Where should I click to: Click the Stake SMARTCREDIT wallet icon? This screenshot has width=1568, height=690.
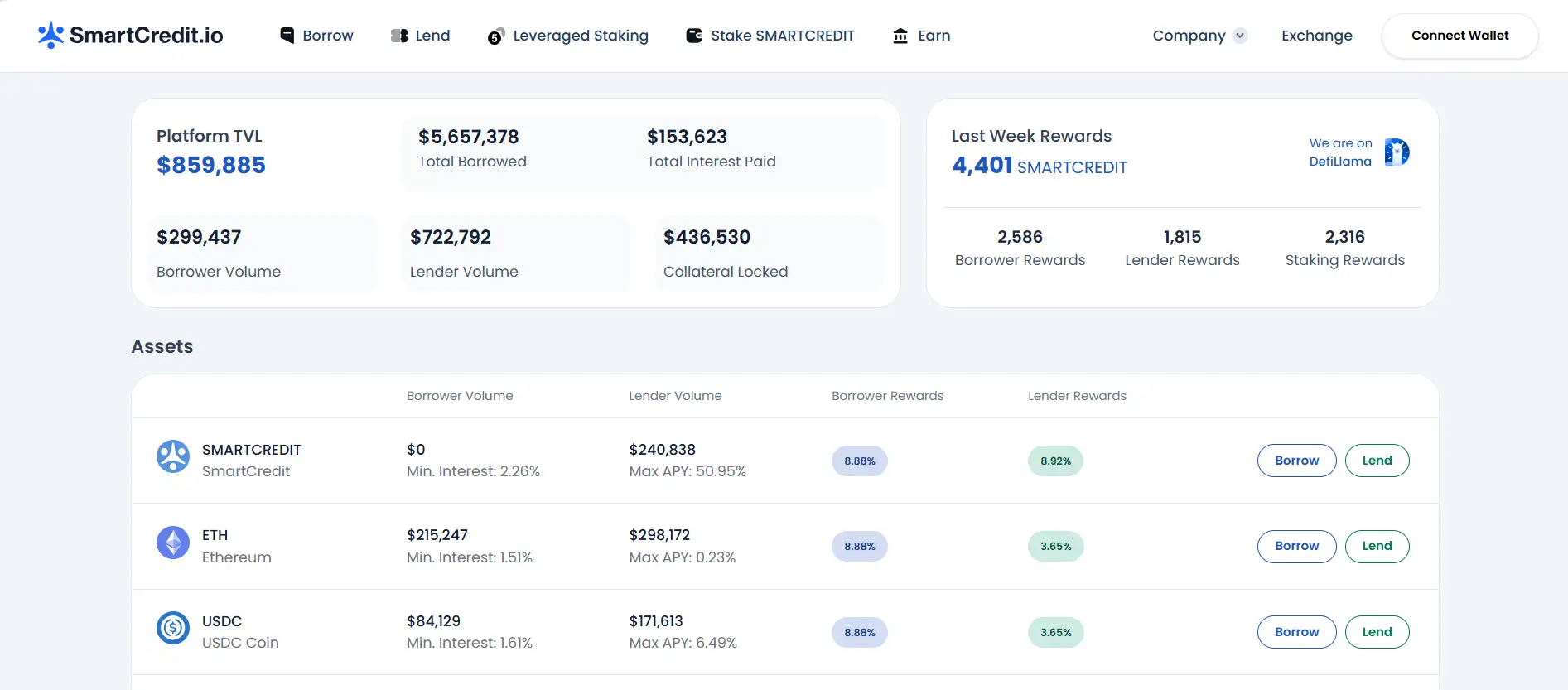tap(694, 36)
